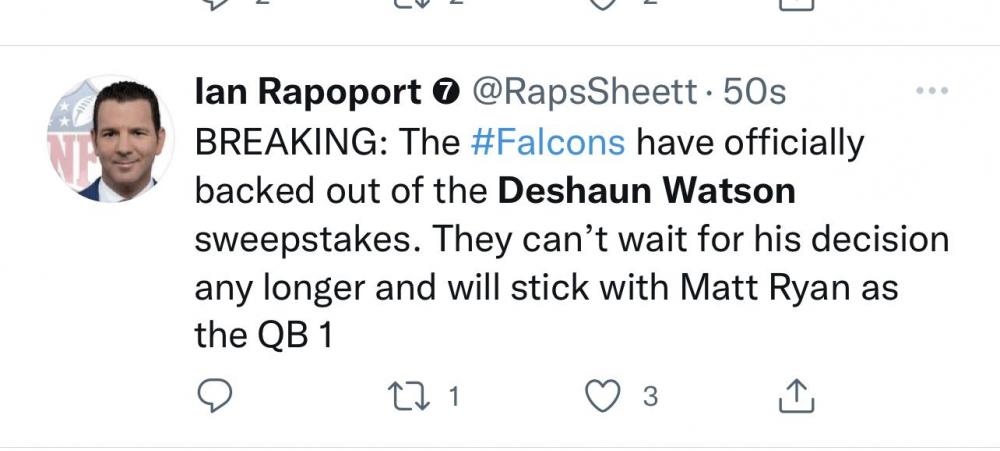Reply to the previous tweet at top
This screenshot has width=1000, height=451.
[215, 4]
